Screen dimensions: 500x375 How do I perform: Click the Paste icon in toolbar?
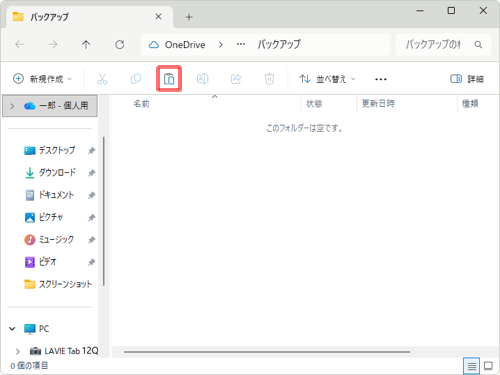pos(169,79)
